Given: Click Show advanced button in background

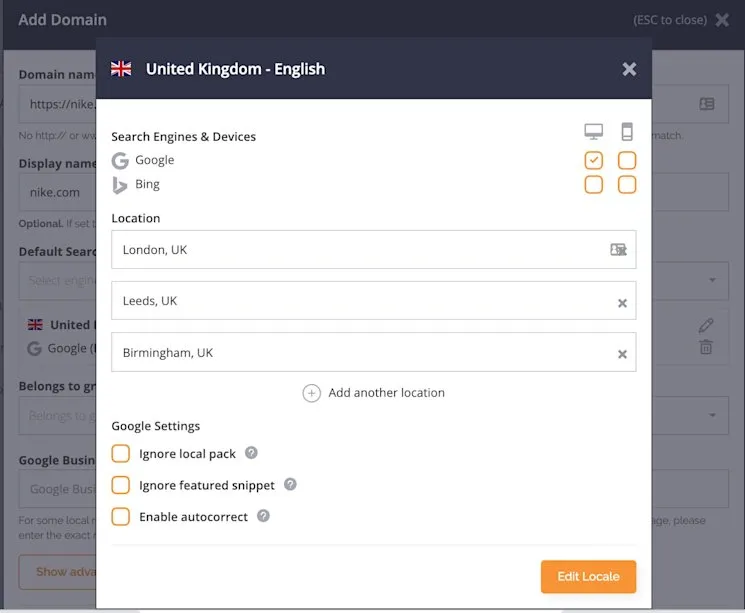Looking at the screenshot, I should pos(57,572).
